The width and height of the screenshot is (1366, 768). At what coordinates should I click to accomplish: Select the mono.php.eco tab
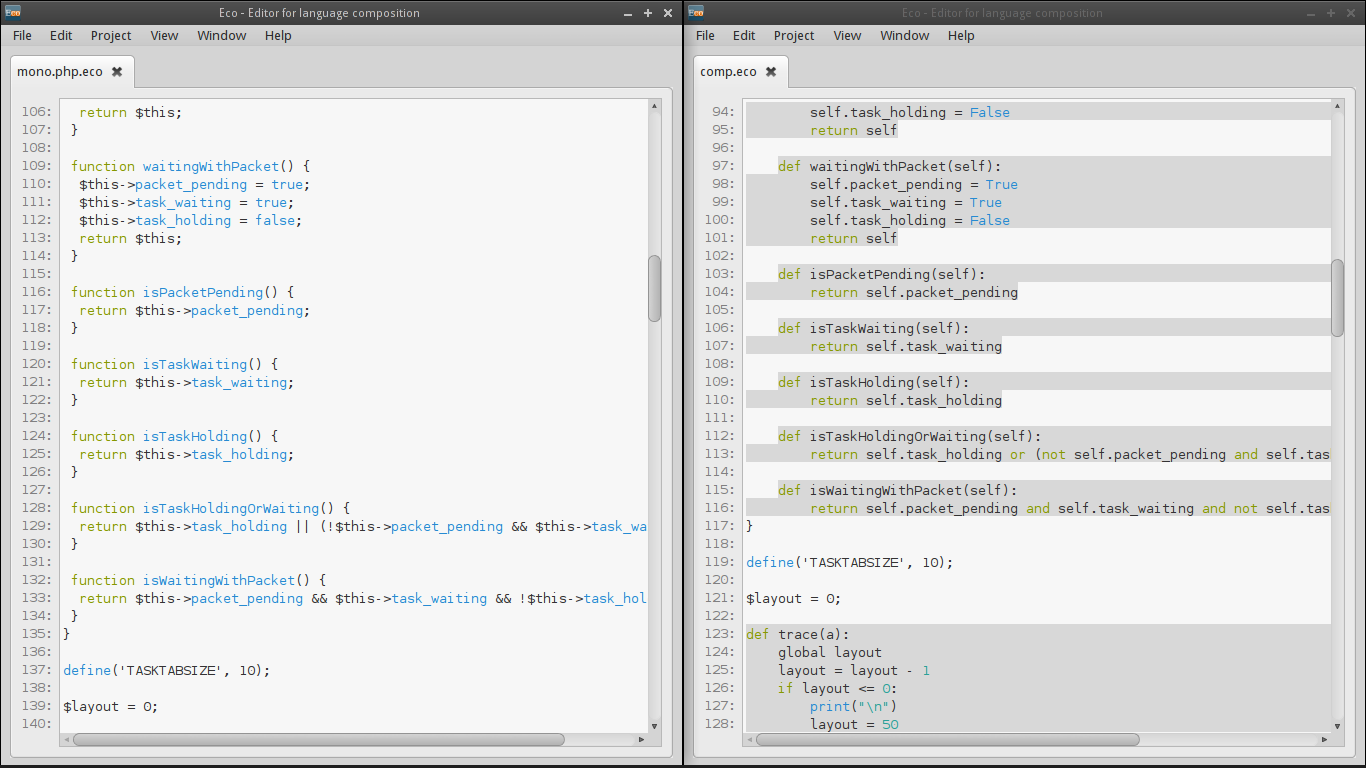(60, 72)
